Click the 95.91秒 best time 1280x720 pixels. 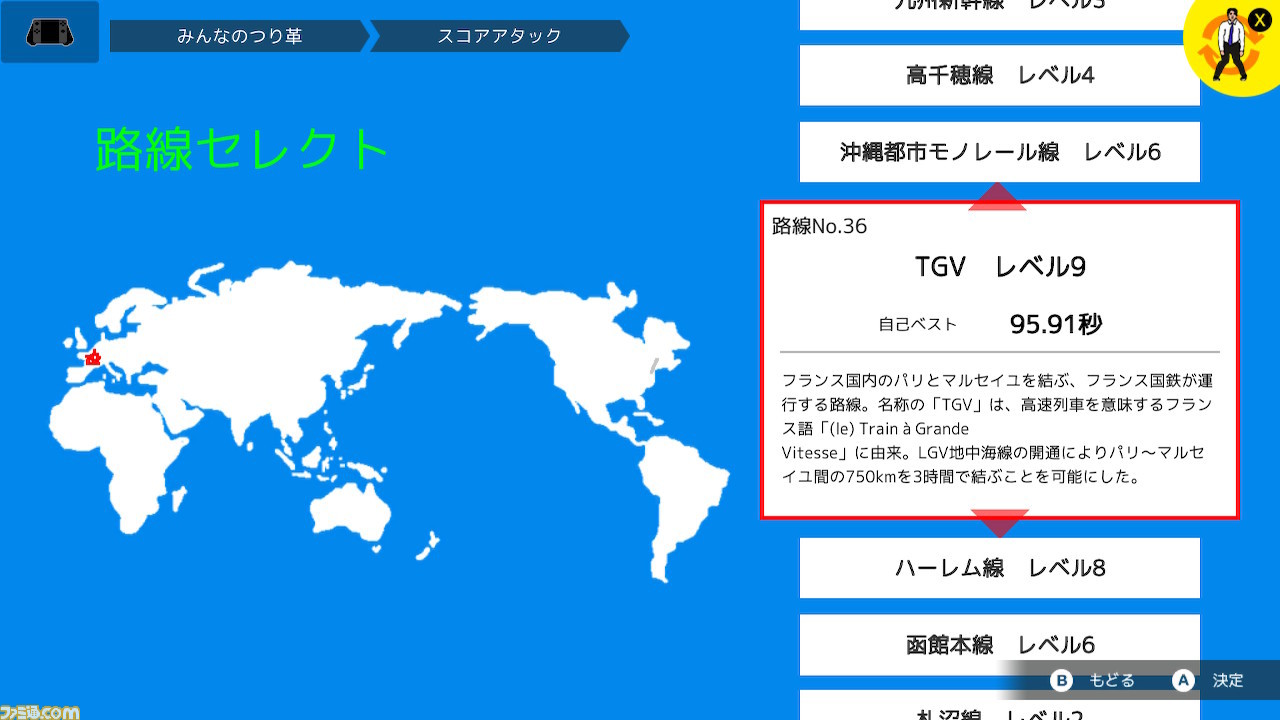tap(1056, 324)
